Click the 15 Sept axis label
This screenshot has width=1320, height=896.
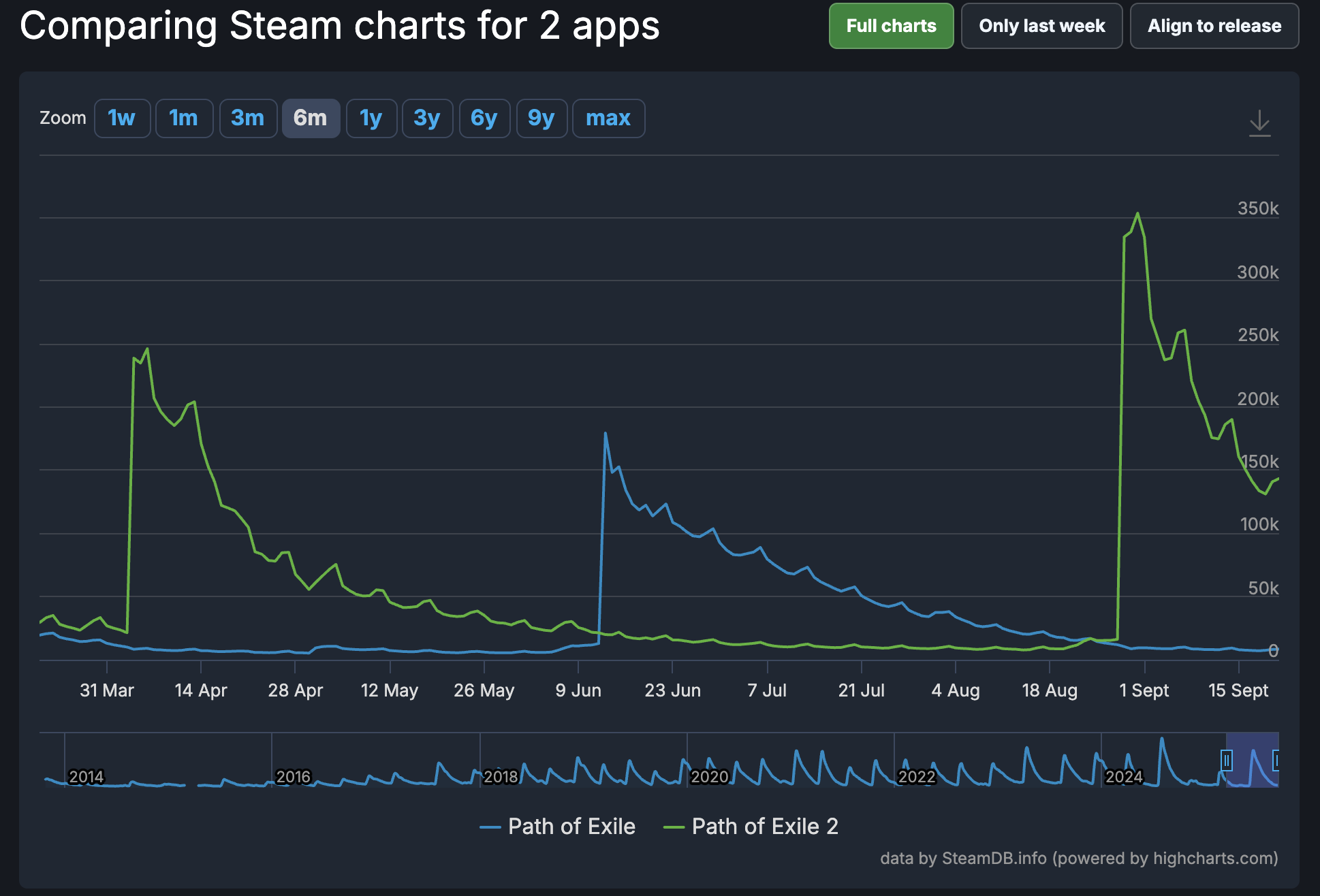(x=1238, y=690)
